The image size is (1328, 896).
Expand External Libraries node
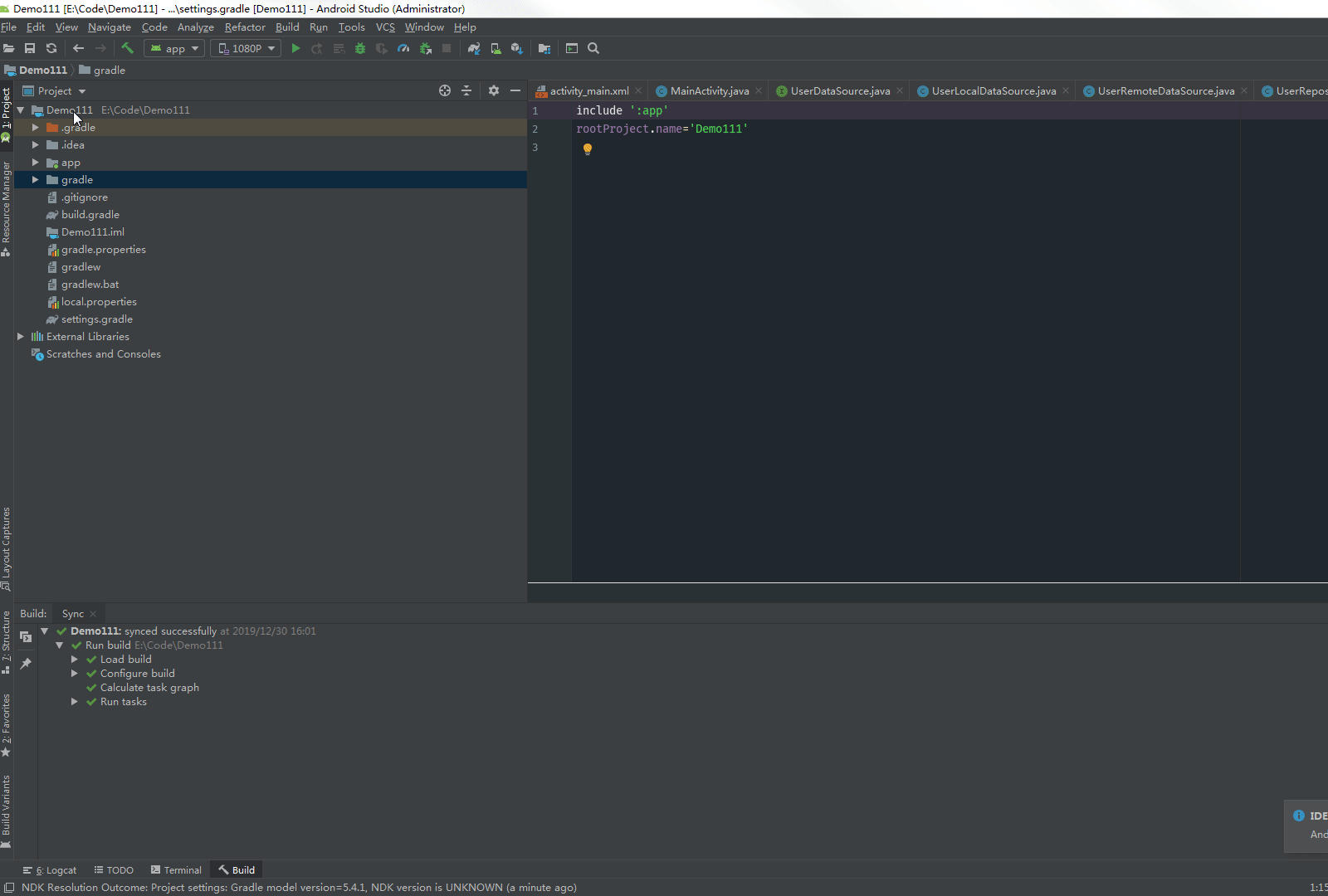tap(21, 337)
